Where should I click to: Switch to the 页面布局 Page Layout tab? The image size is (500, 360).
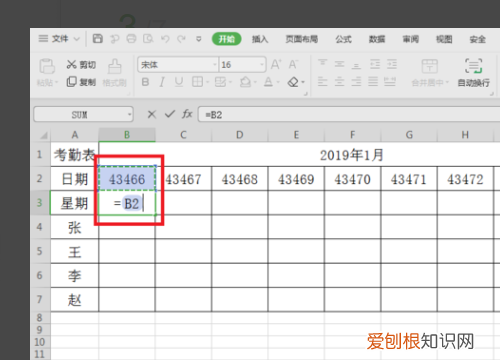point(301,39)
